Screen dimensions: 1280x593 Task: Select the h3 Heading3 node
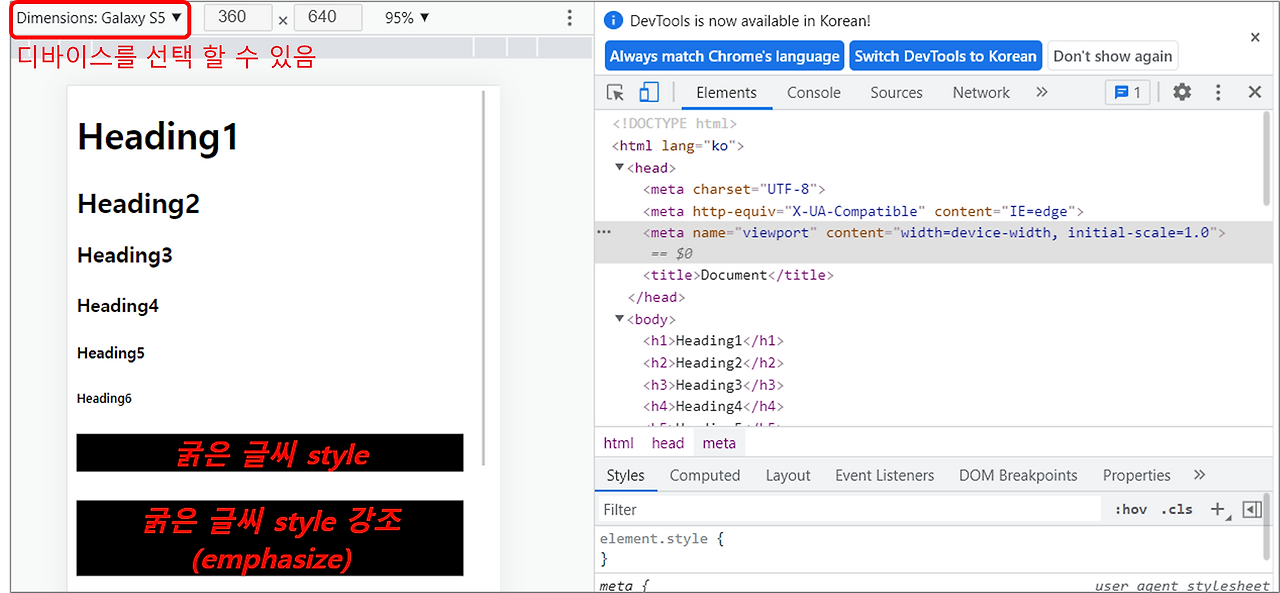713,385
